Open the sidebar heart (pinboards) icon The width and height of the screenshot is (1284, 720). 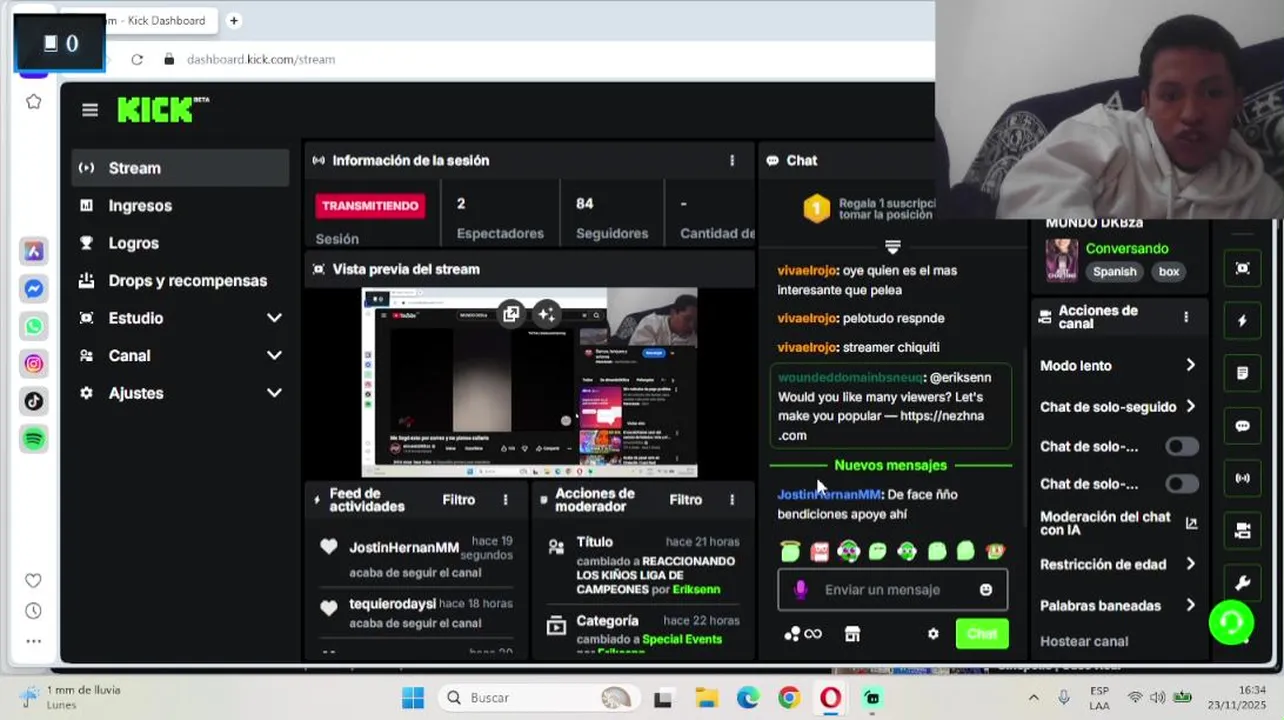(x=33, y=580)
